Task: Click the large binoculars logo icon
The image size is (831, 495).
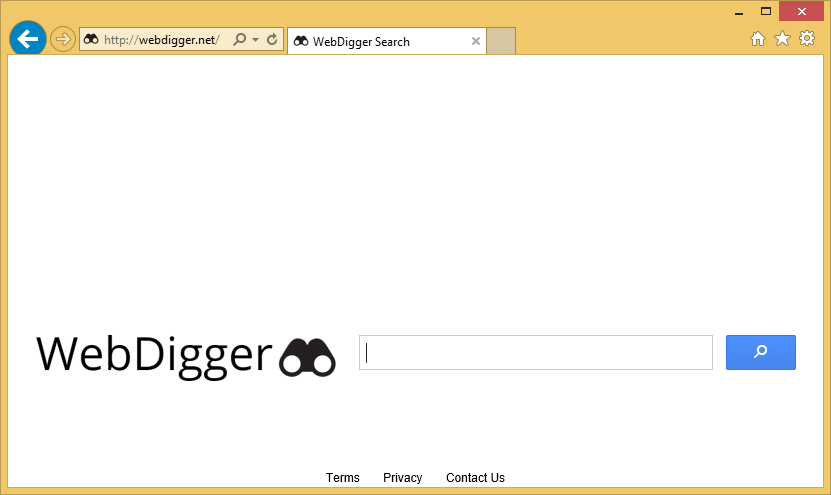Action: coord(307,357)
